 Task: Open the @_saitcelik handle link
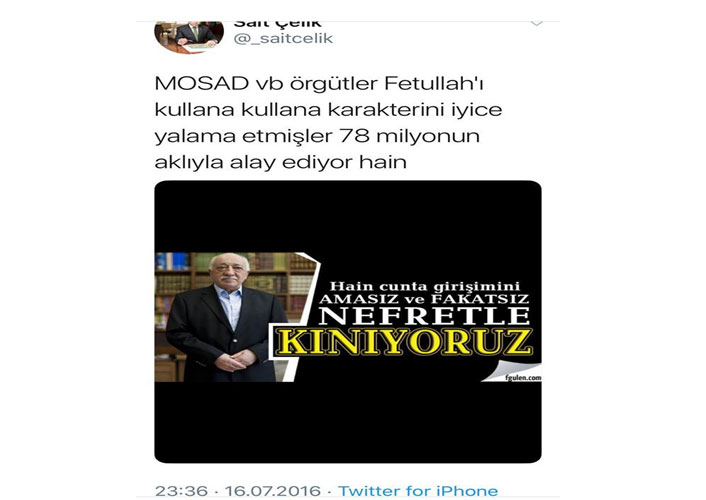(283, 39)
